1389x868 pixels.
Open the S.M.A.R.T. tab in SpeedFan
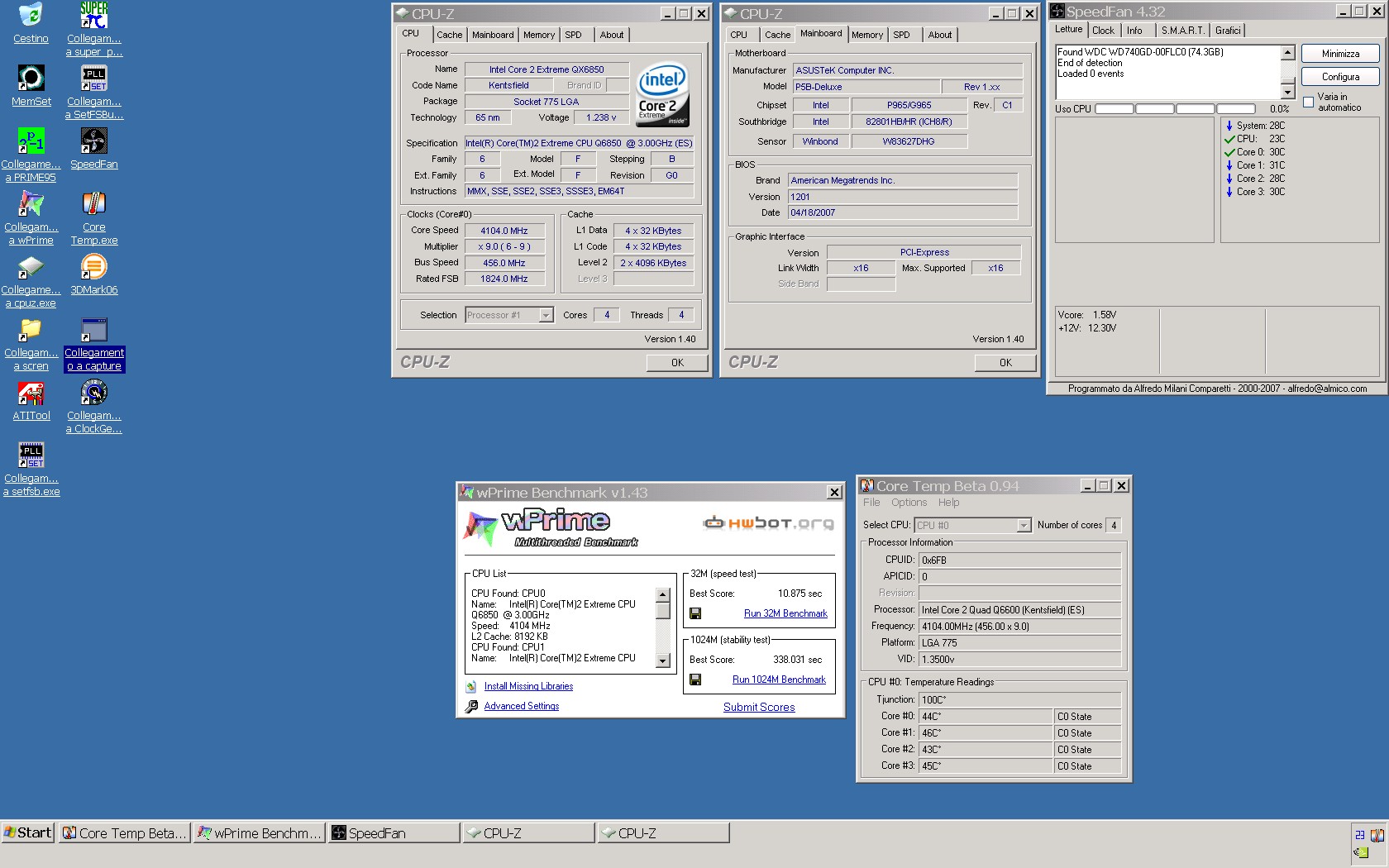[x=1182, y=31]
